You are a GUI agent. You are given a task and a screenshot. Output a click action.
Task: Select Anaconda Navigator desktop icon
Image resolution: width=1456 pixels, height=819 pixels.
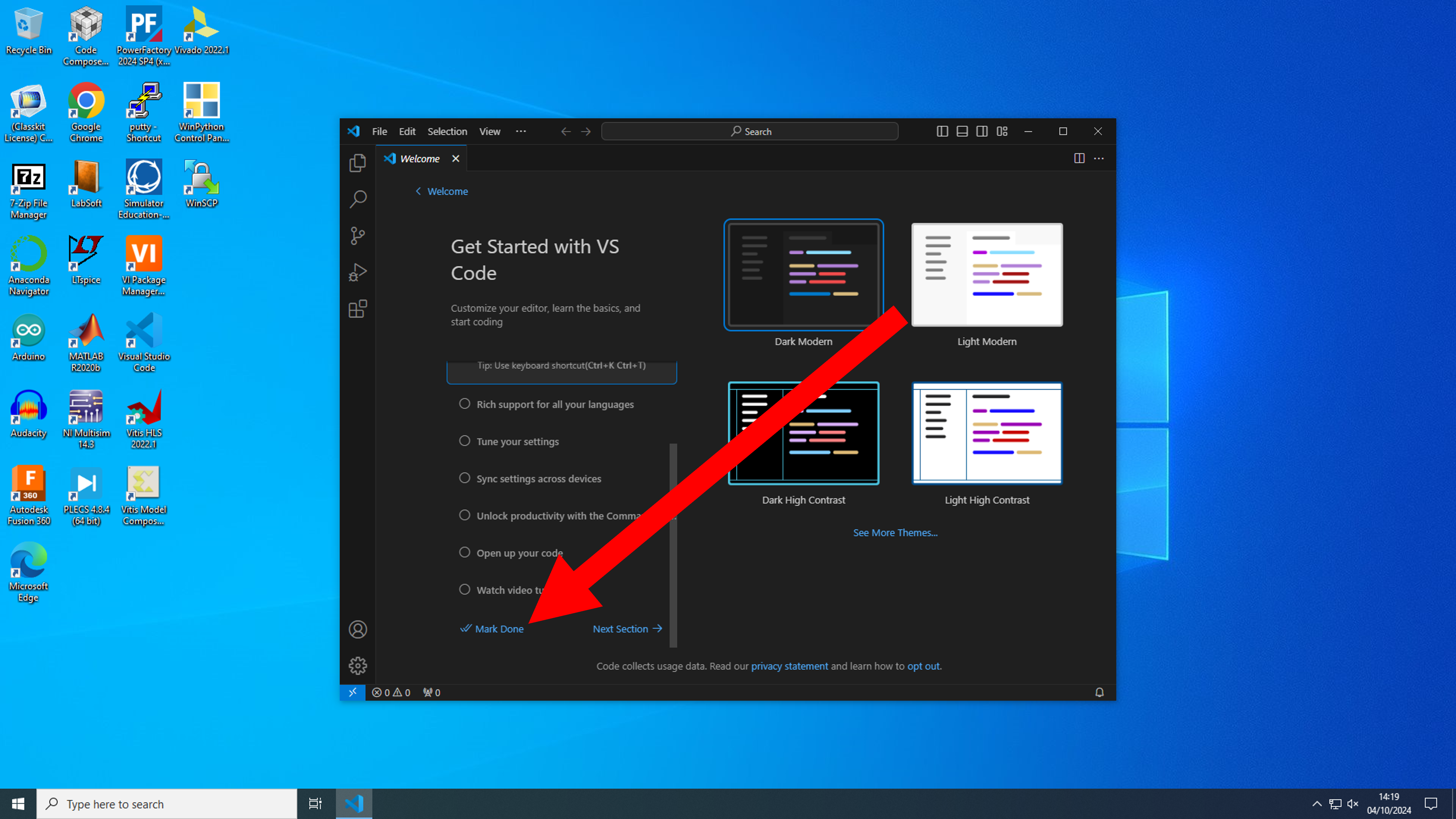click(28, 266)
